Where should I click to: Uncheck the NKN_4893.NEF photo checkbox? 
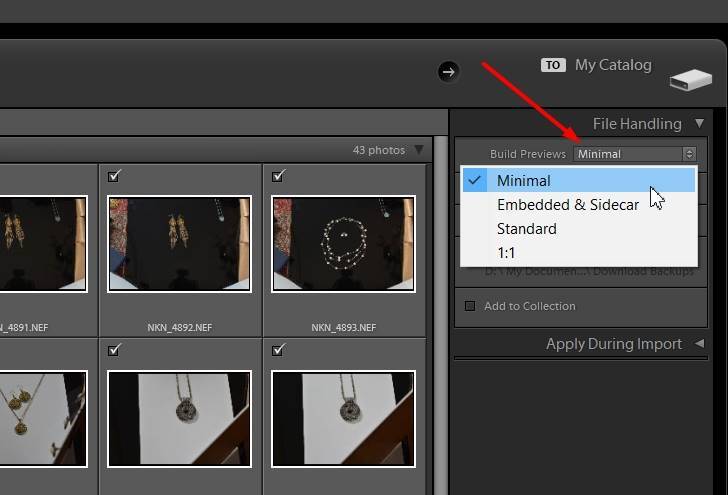(278, 176)
